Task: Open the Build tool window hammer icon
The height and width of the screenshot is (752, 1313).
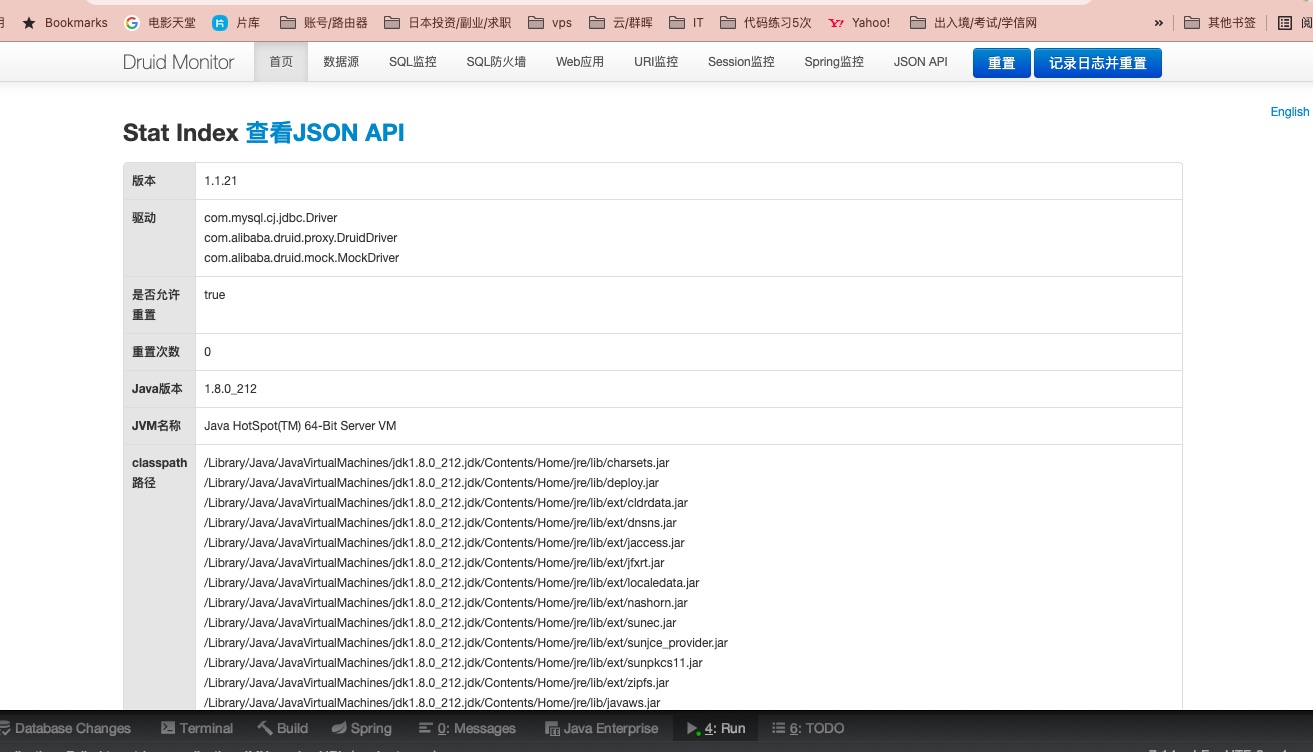Action: [x=265, y=728]
